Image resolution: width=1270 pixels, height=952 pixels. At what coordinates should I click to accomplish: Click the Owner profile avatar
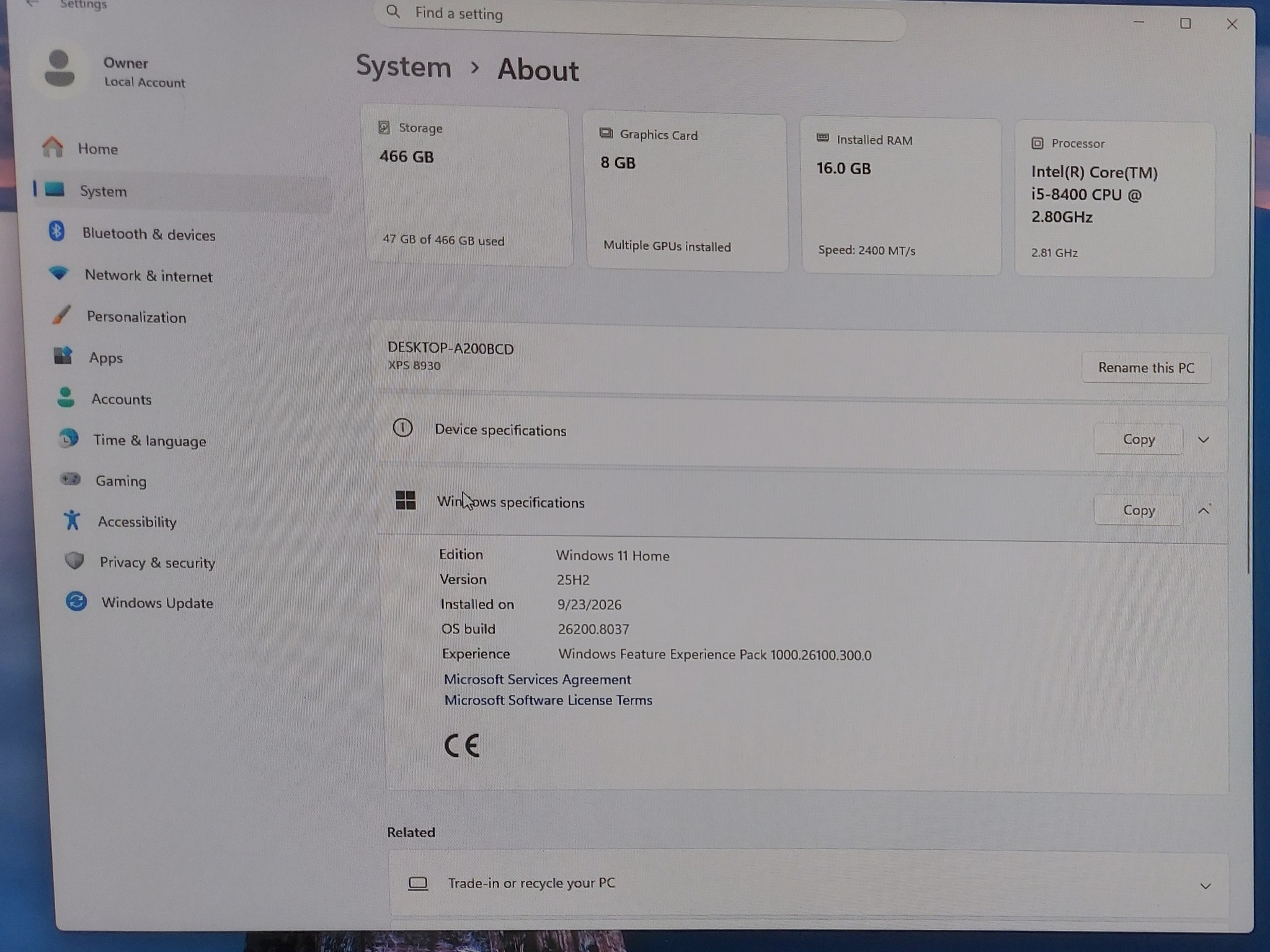pyautogui.click(x=60, y=69)
